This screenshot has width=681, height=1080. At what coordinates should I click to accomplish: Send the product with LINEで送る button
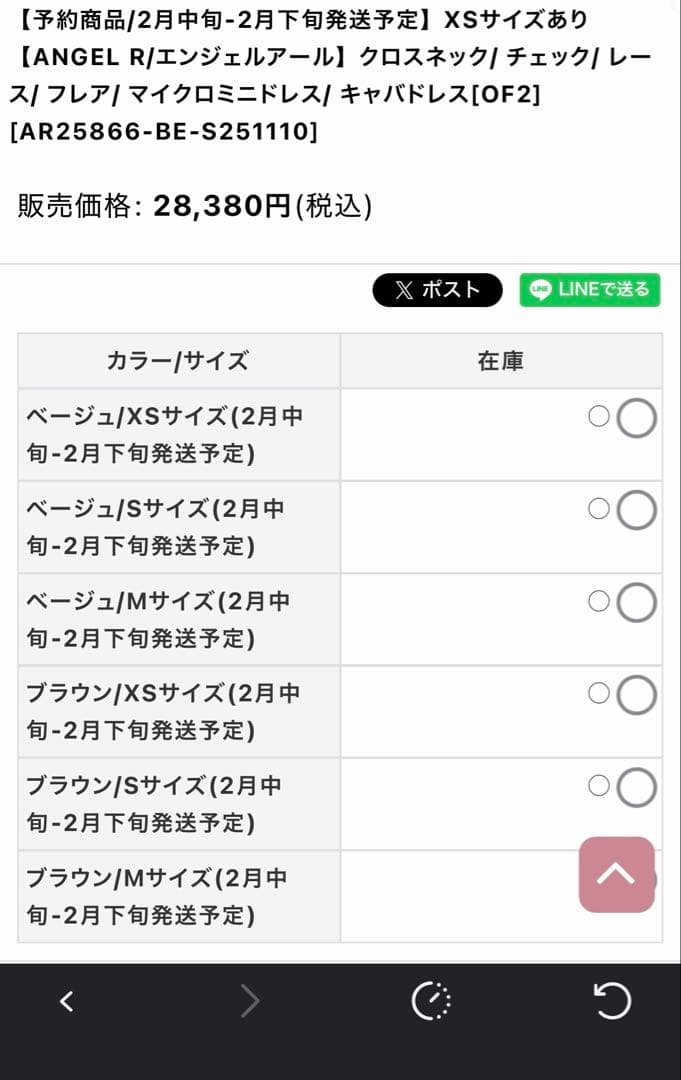590,289
